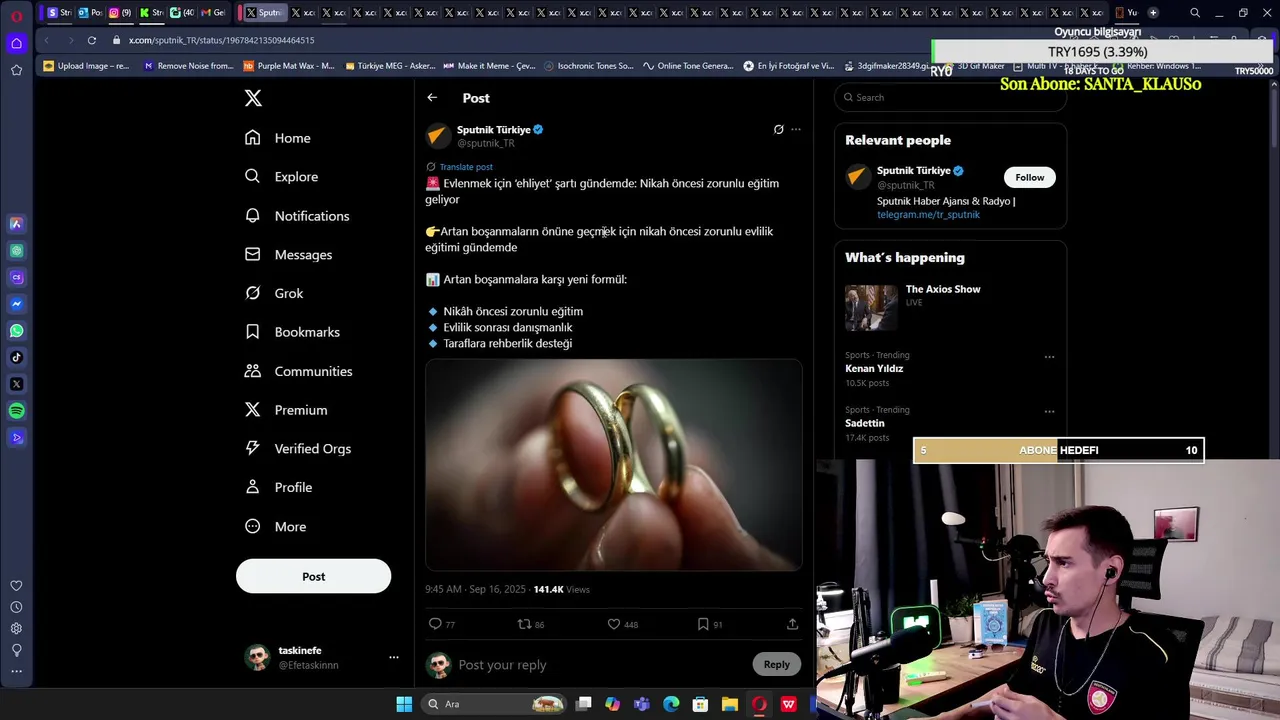
Task: Open TikTok in Opera sidebar
Action: 16,357
